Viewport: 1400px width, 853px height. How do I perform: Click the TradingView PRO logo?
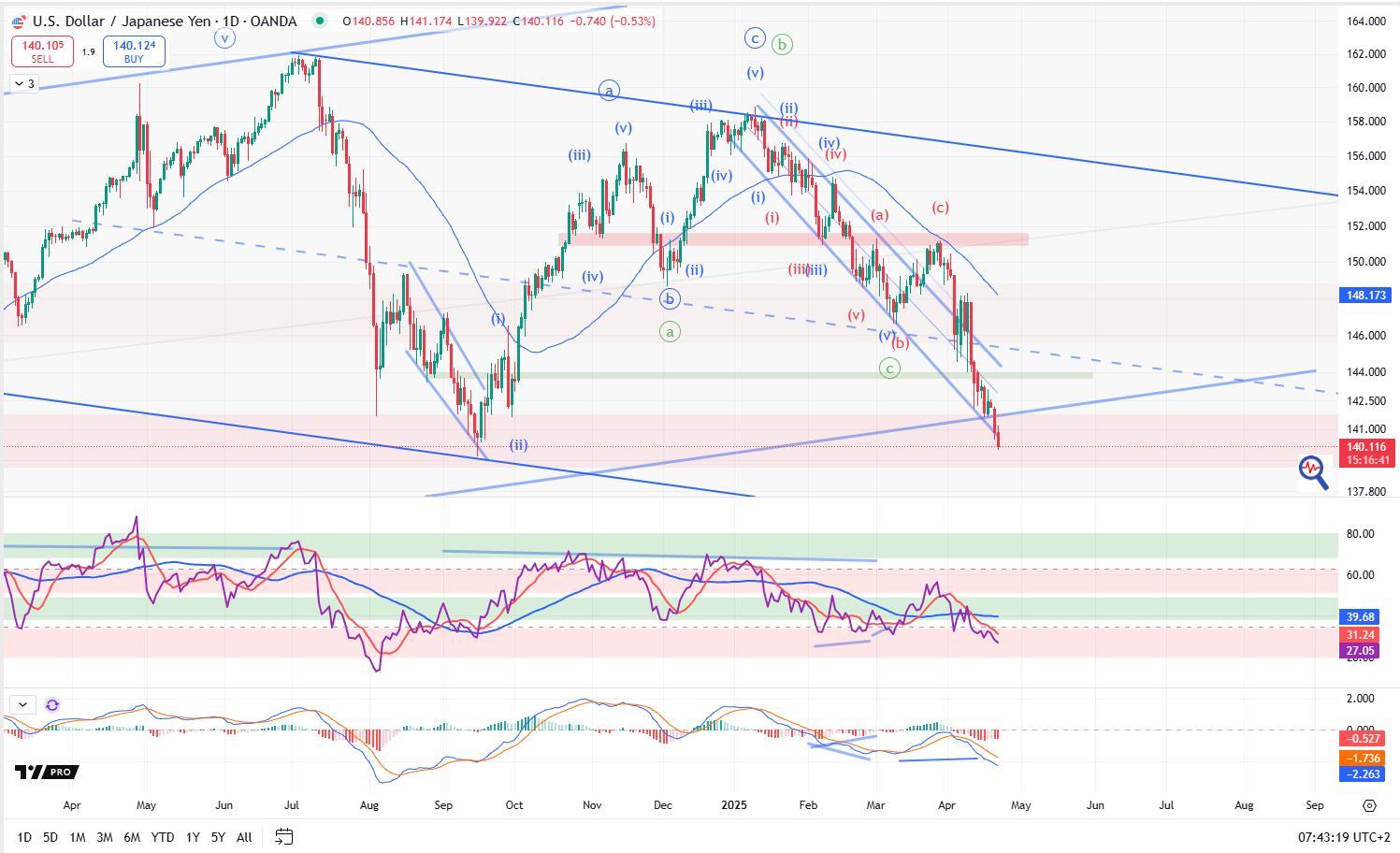pyautogui.click(x=47, y=773)
